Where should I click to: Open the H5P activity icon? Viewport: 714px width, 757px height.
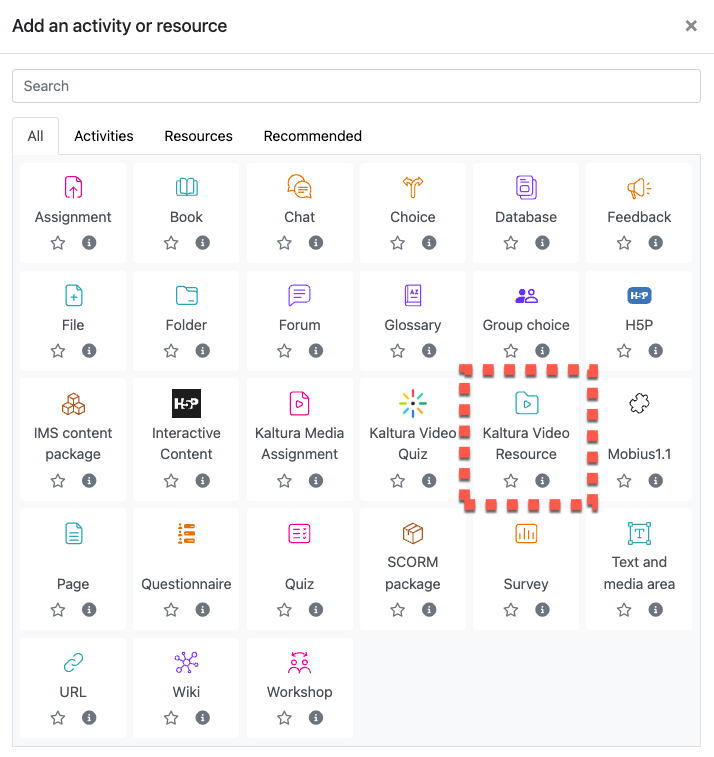click(639, 295)
